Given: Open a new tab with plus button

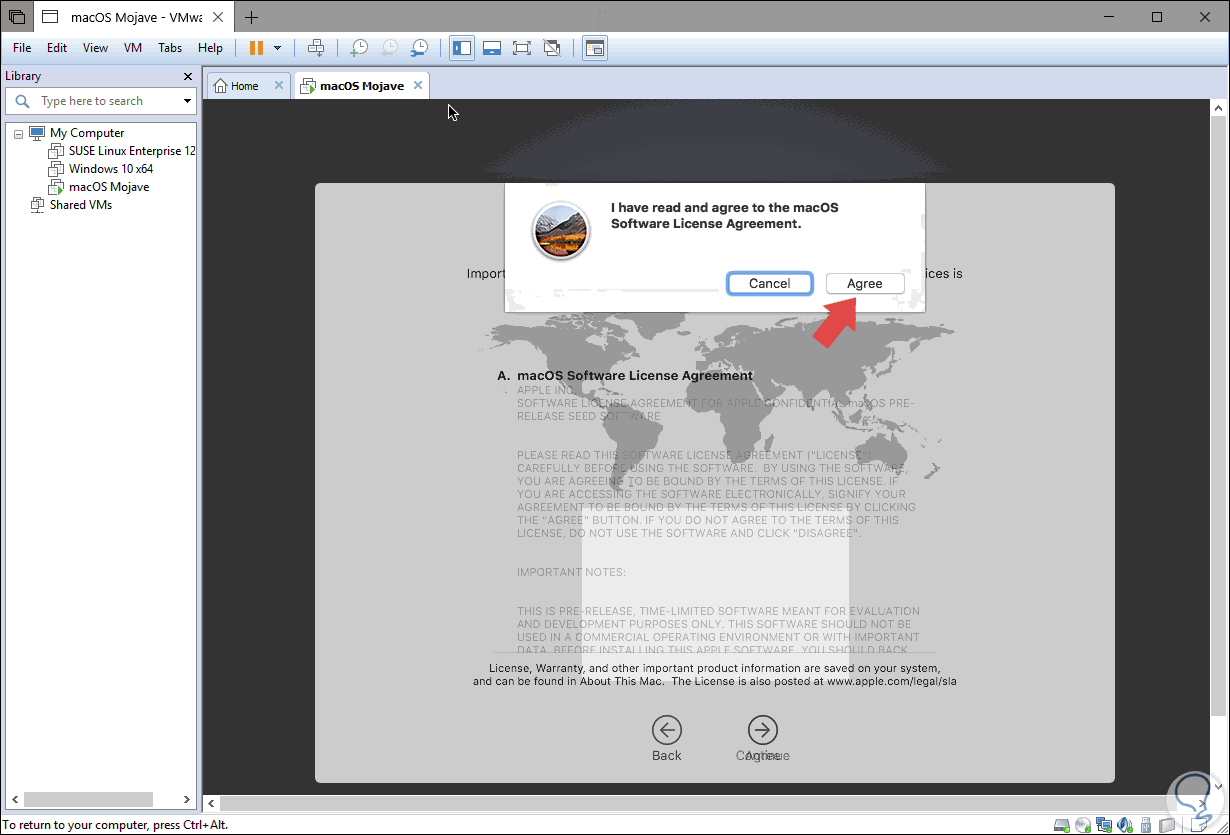Looking at the screenshot, I should tap(251, 17).
